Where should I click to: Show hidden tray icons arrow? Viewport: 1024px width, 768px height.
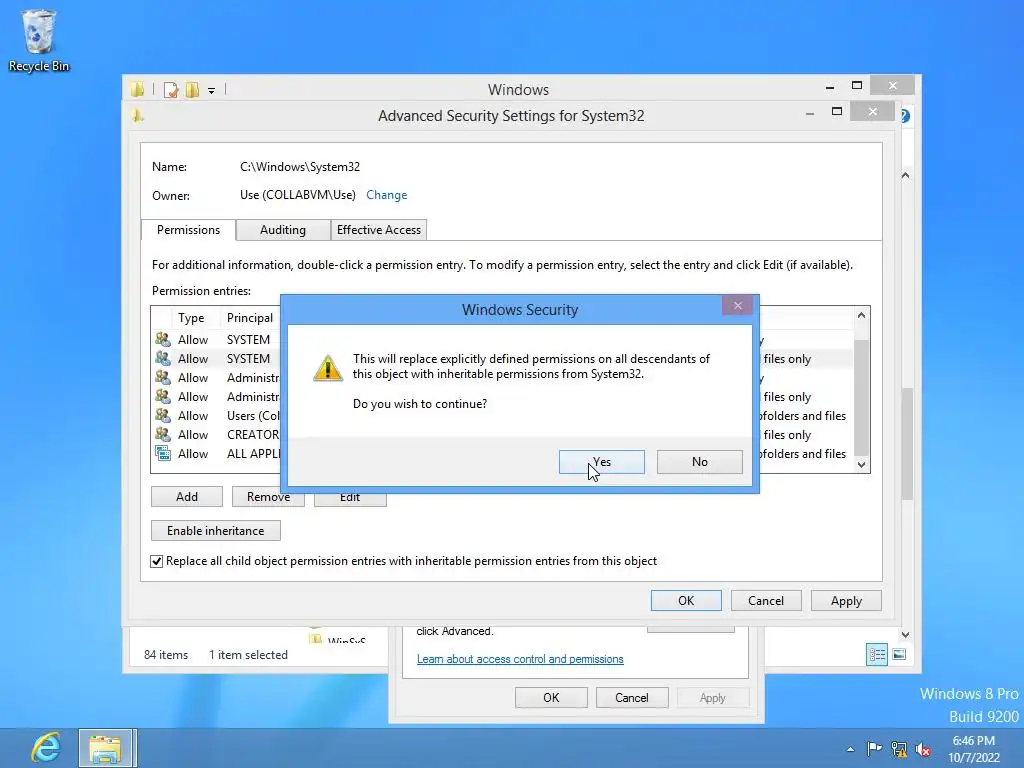(850, 749)
